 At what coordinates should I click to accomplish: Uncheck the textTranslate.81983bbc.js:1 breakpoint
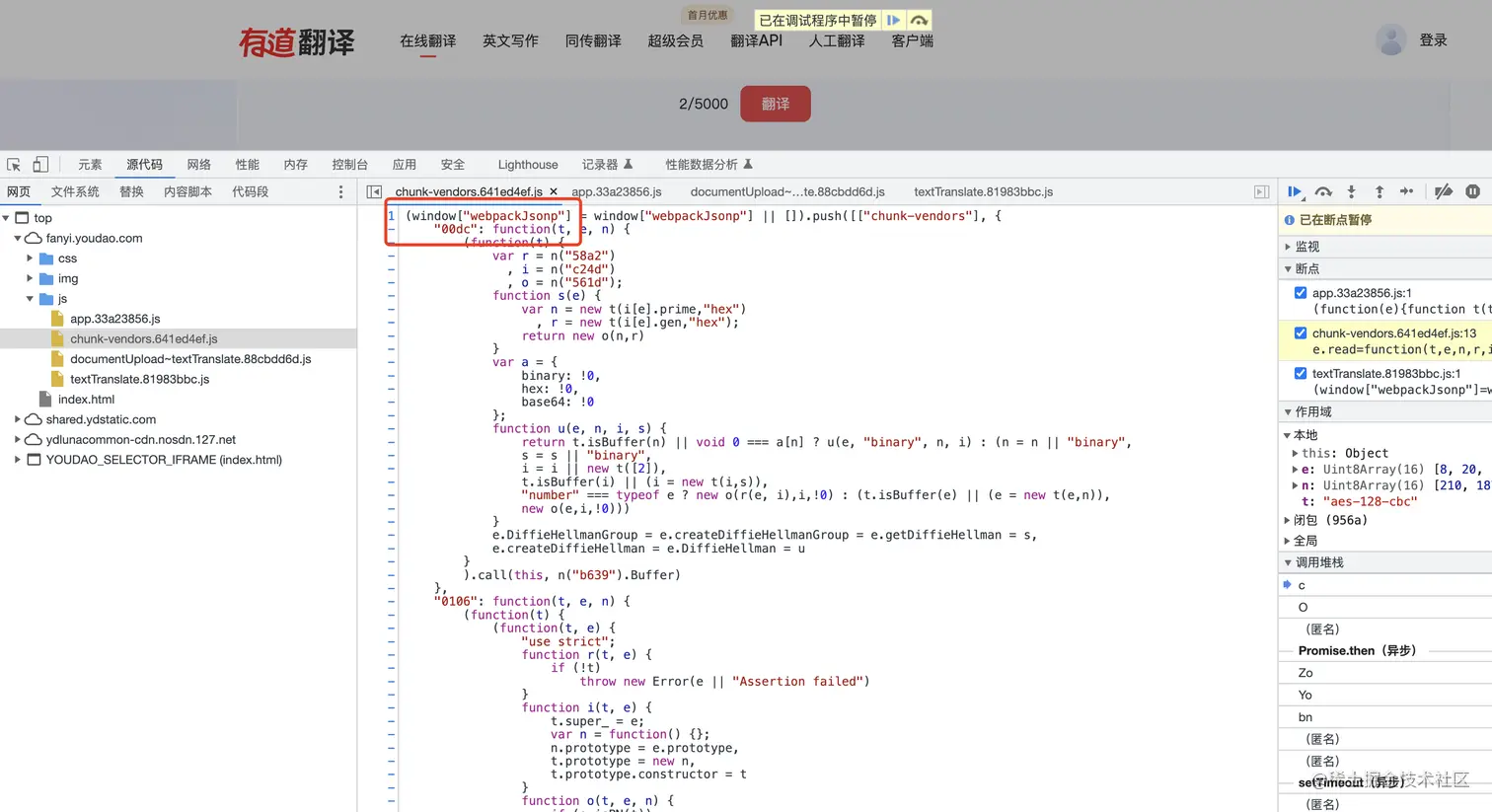(x=1301, y=373)
